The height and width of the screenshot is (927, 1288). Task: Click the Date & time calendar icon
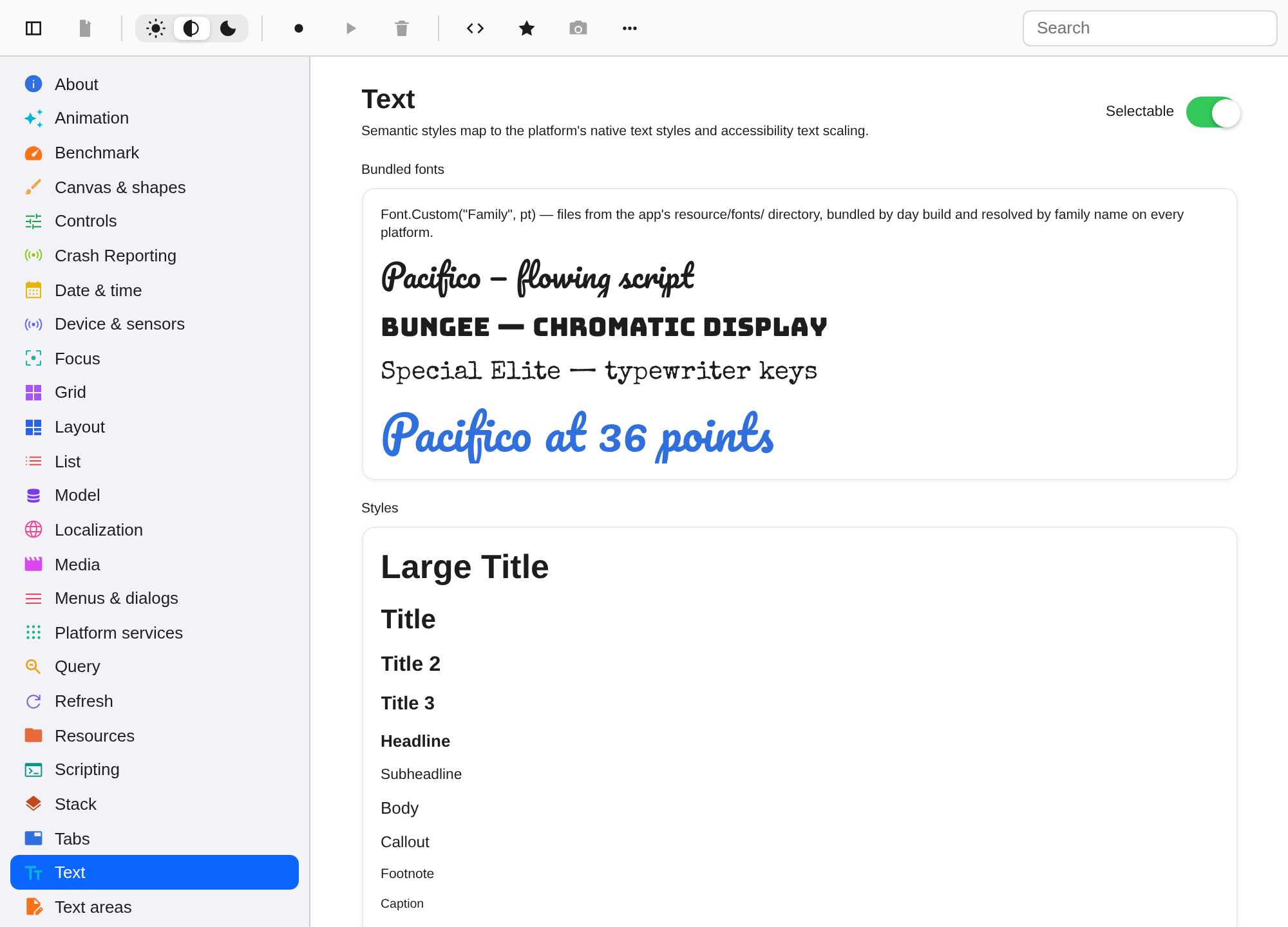(33, 290)
